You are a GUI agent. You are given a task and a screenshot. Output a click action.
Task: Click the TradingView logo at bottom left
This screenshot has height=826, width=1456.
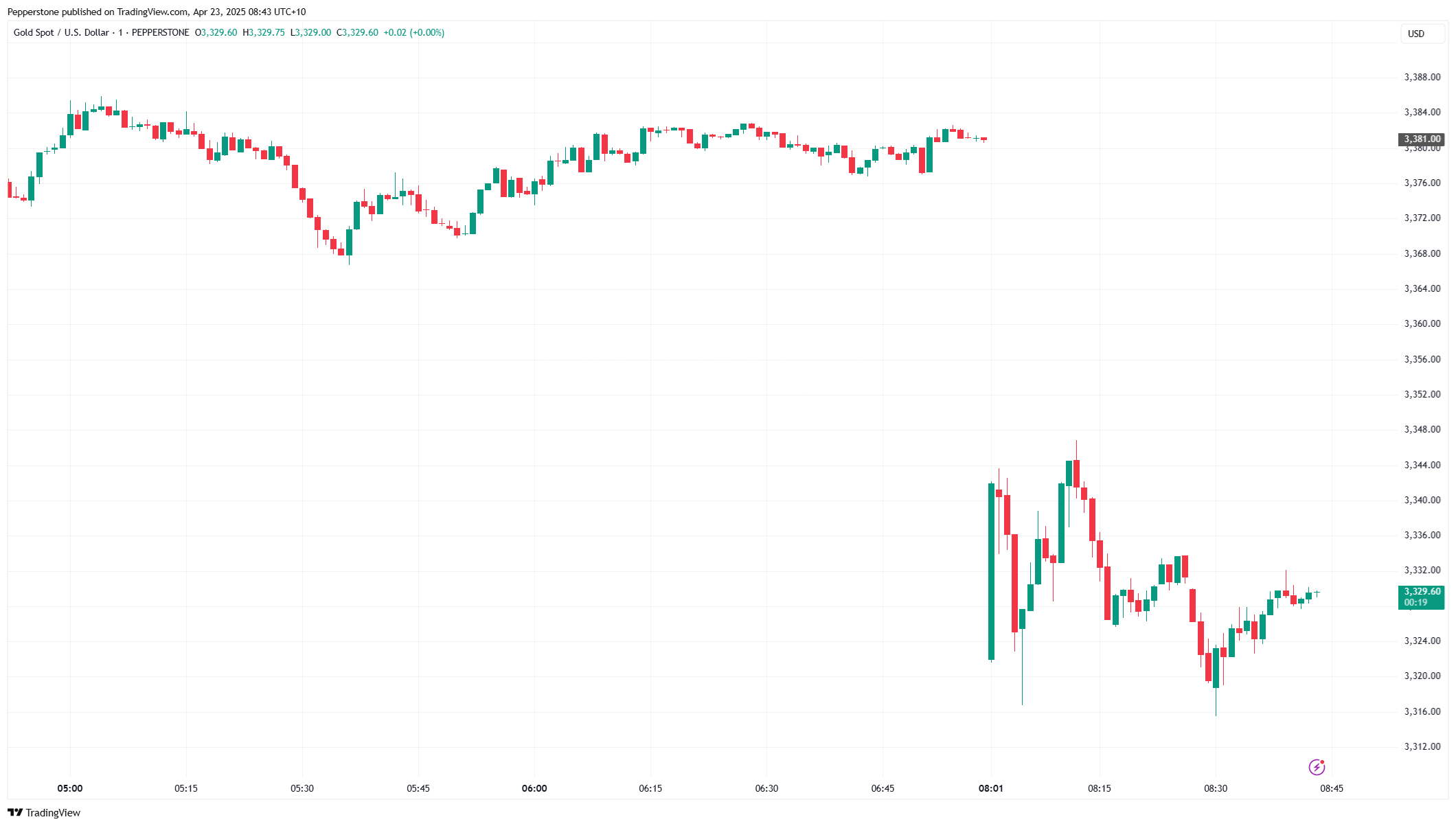(x=15, y=812)
